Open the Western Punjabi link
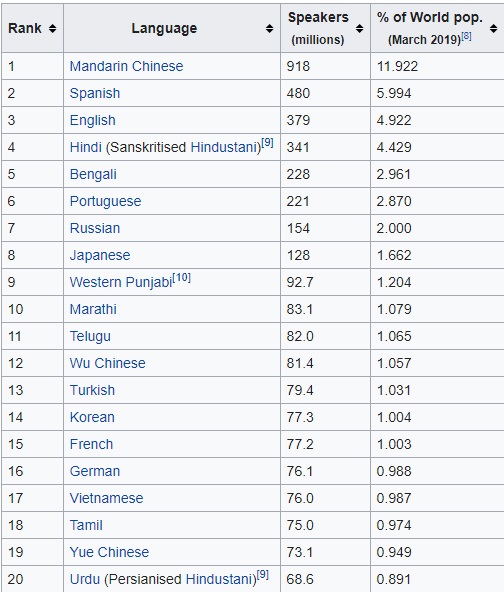Screen dimensions: 504x592 [121, 282]
